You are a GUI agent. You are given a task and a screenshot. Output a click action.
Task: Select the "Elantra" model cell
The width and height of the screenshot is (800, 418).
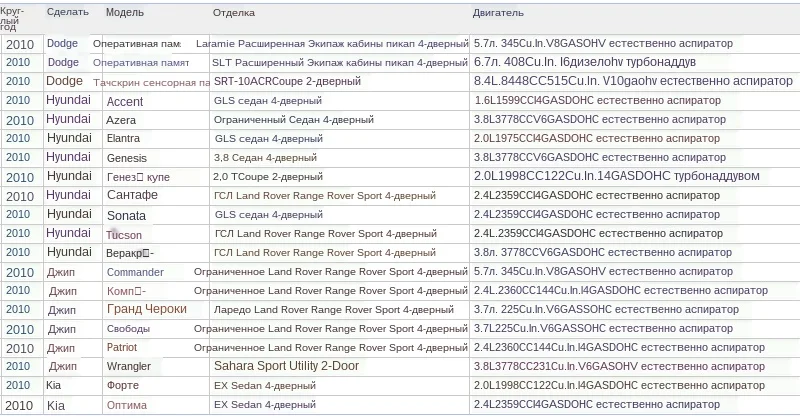point(123,138)
